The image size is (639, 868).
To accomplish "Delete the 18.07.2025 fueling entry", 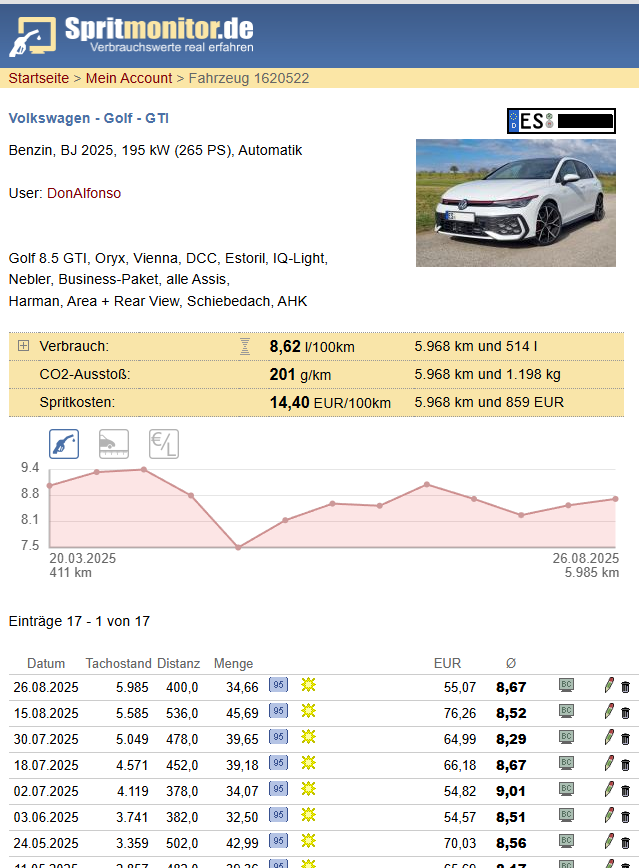I will (x=625, y=765).
